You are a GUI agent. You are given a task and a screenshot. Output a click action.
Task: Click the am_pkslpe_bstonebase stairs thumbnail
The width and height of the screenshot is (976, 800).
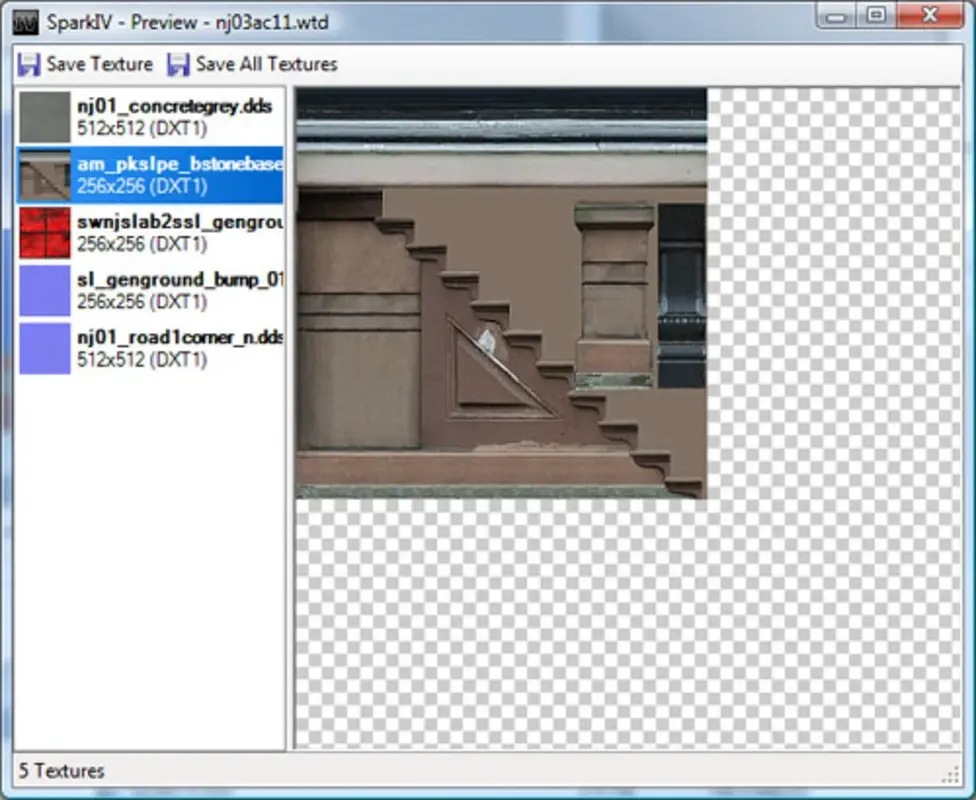click(43, 173)
